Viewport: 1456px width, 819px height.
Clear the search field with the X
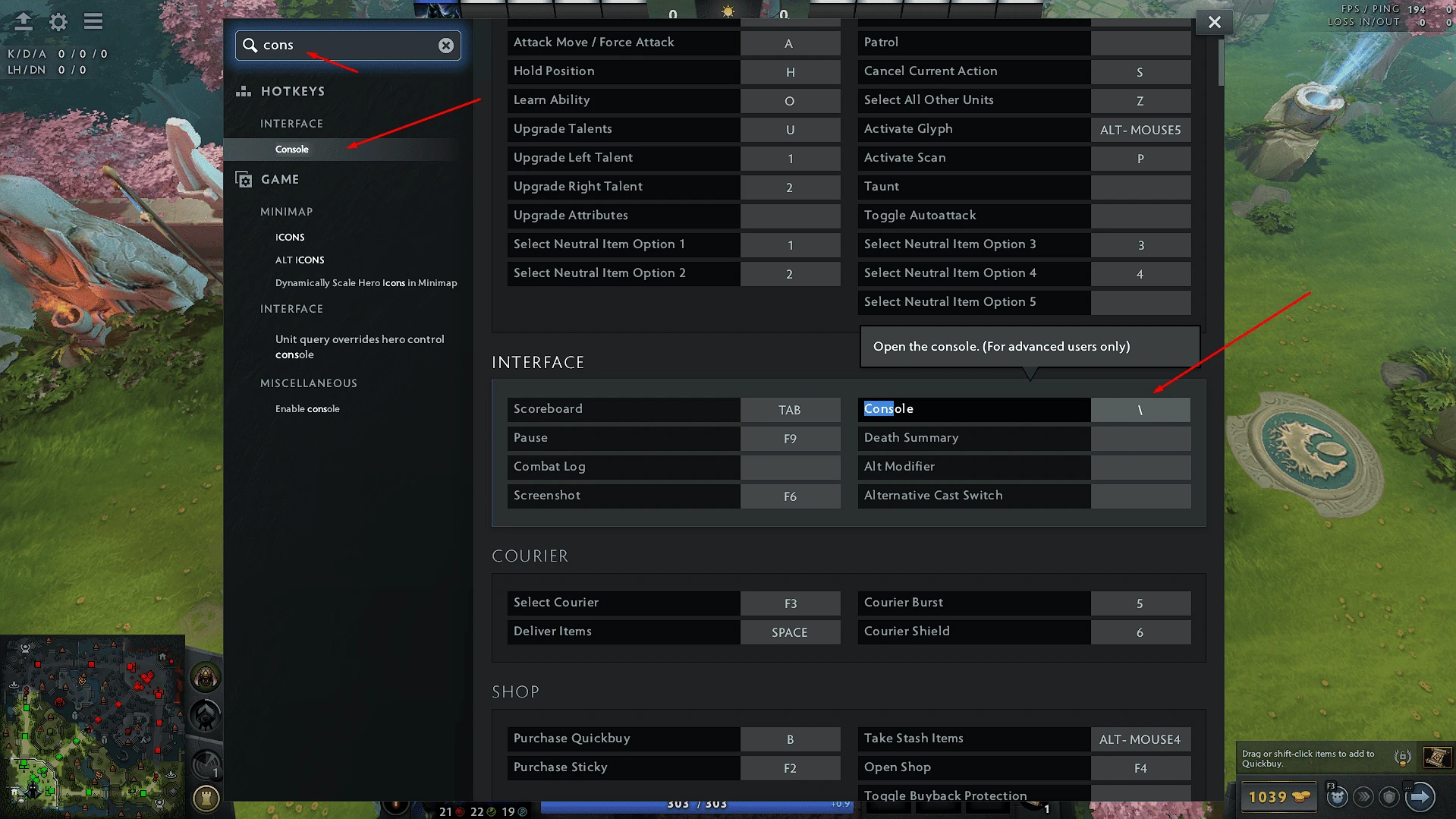pyautogui.click(x=446, y=46)
